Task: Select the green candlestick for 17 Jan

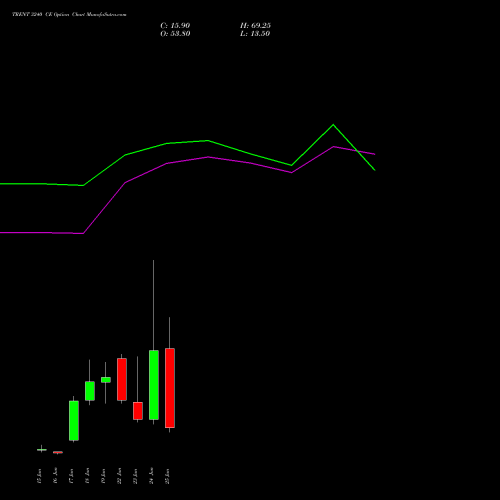Action: point(74,420)
